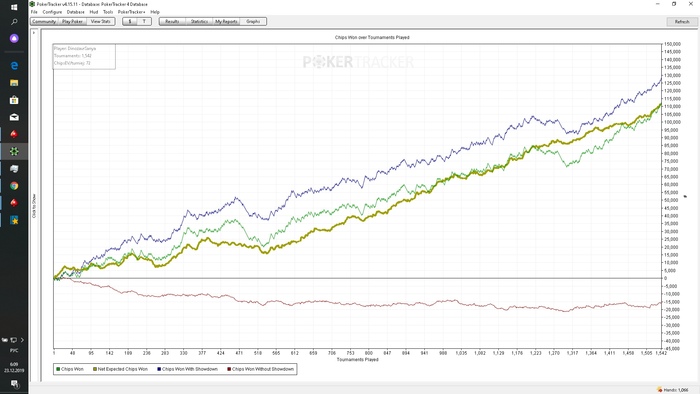Open the Windows Start menu
This screenshot has height=394, width=700.
[14, 7]
